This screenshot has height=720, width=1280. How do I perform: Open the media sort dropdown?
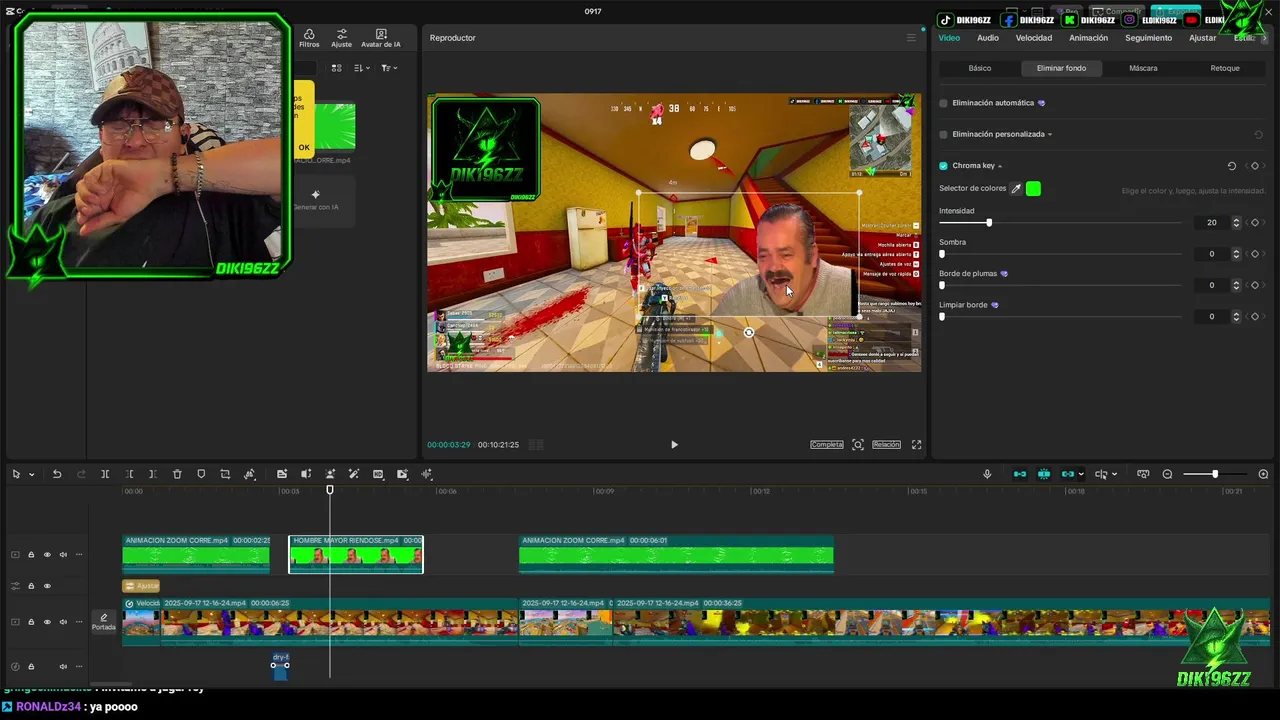(361, 68)
